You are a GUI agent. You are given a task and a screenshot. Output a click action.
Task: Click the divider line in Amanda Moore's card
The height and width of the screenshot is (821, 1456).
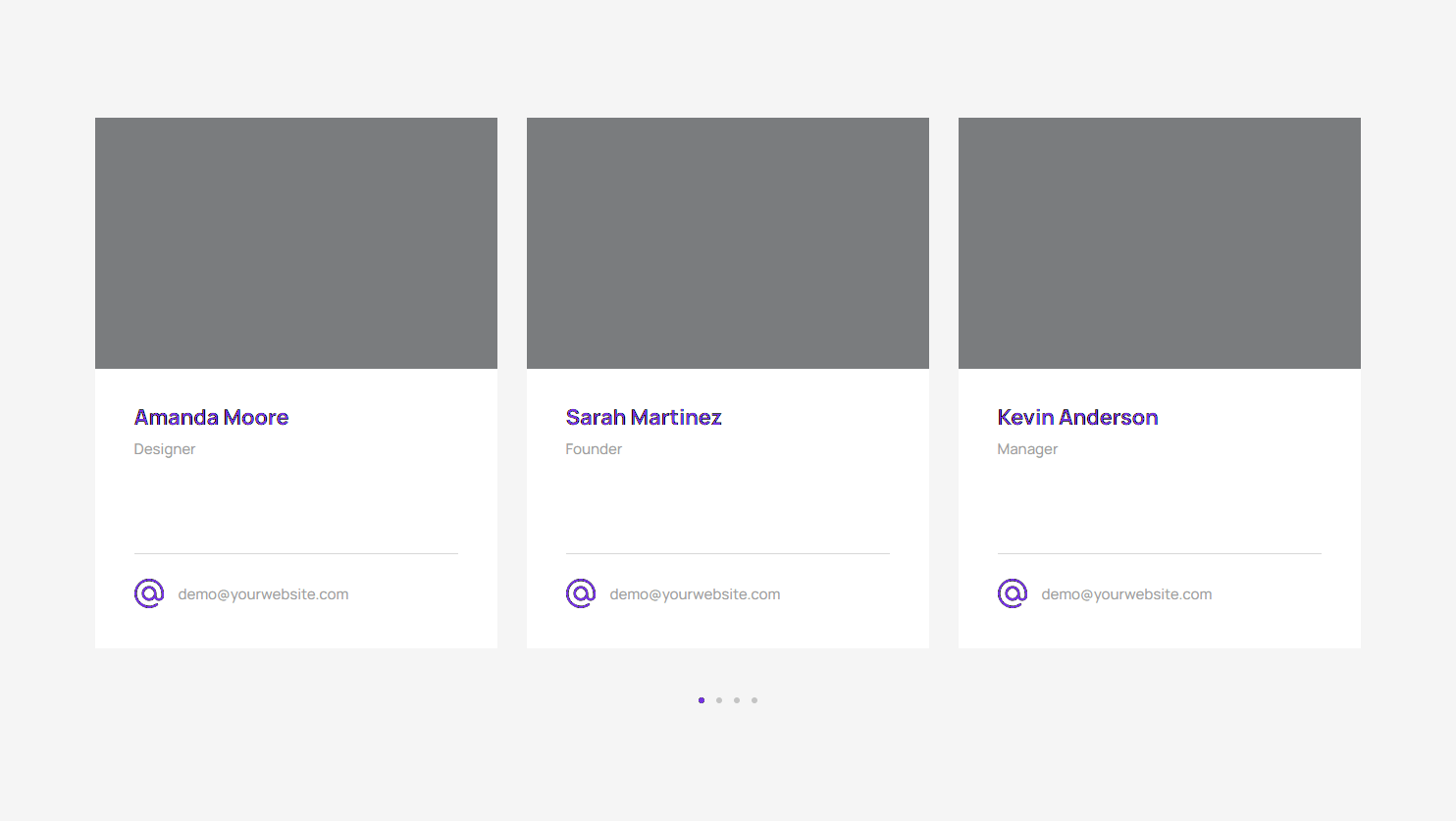pyautogui.click(x=296, y=553)
